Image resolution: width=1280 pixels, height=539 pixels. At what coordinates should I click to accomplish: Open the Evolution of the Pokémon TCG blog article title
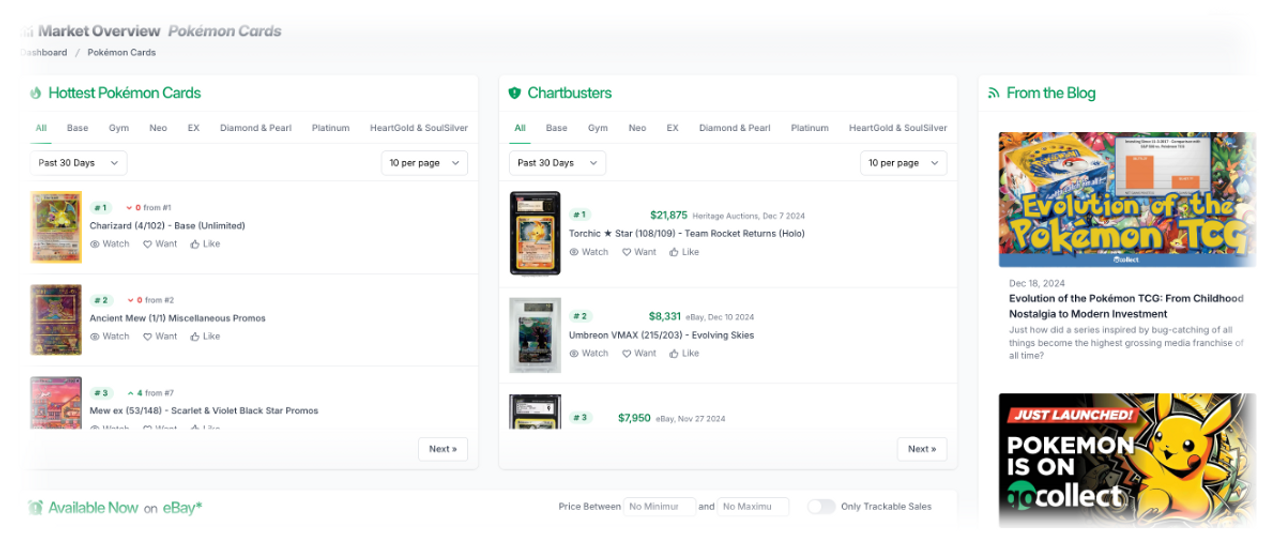click(x=1126, y=306)
